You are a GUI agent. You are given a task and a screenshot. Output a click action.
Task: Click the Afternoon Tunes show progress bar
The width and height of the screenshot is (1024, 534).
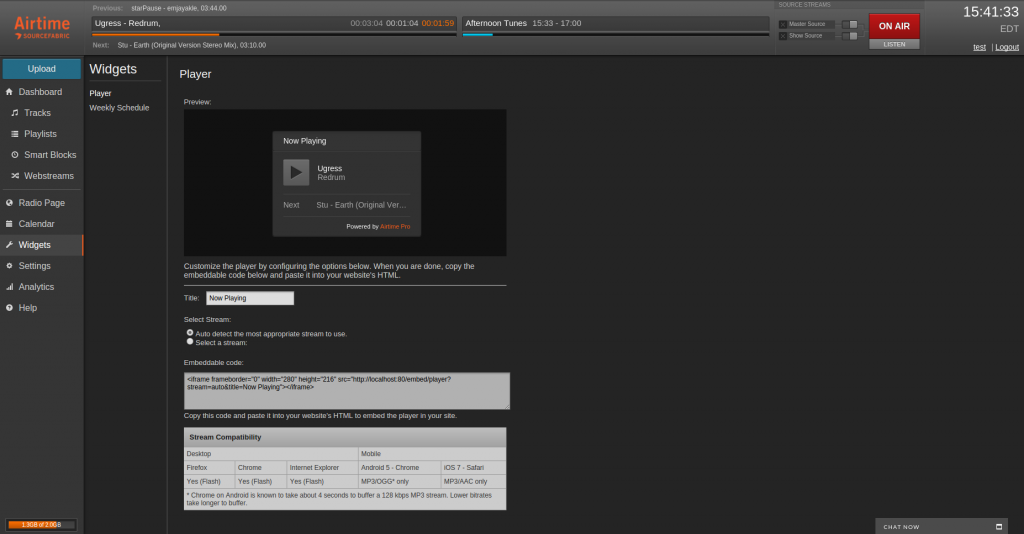[x=616, y=35]
